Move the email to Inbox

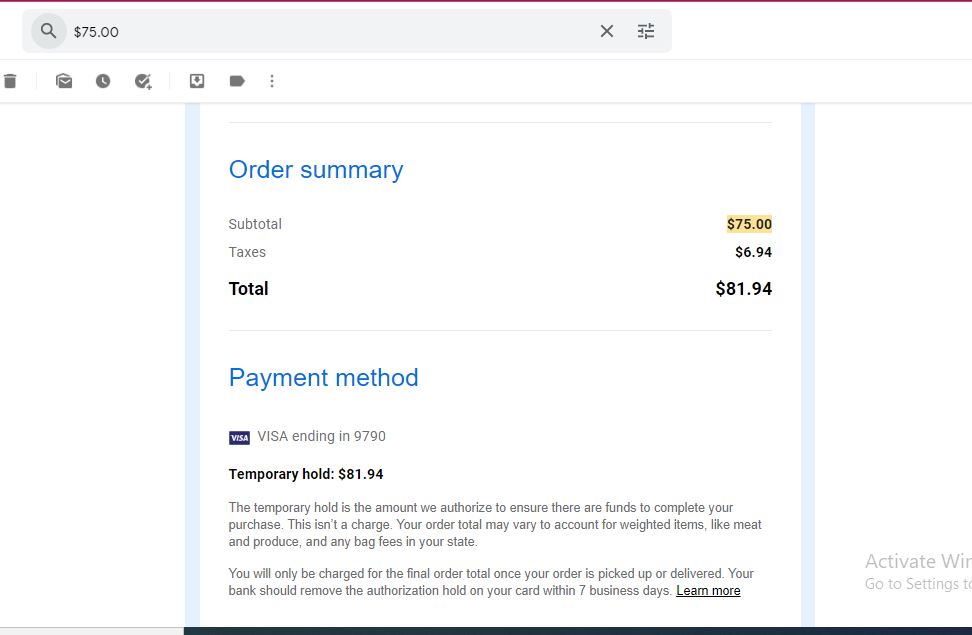(x=197, y=81)
